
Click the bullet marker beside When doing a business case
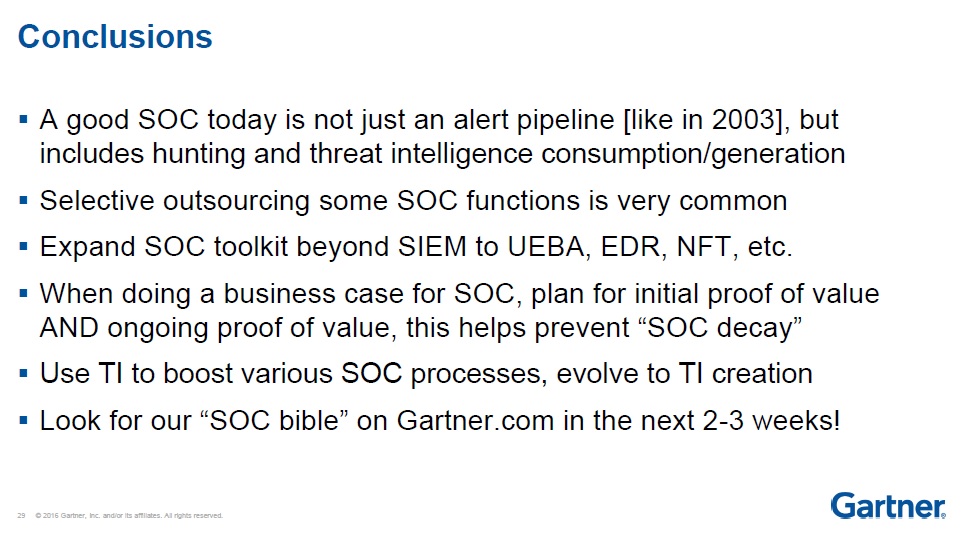[23, 294]
